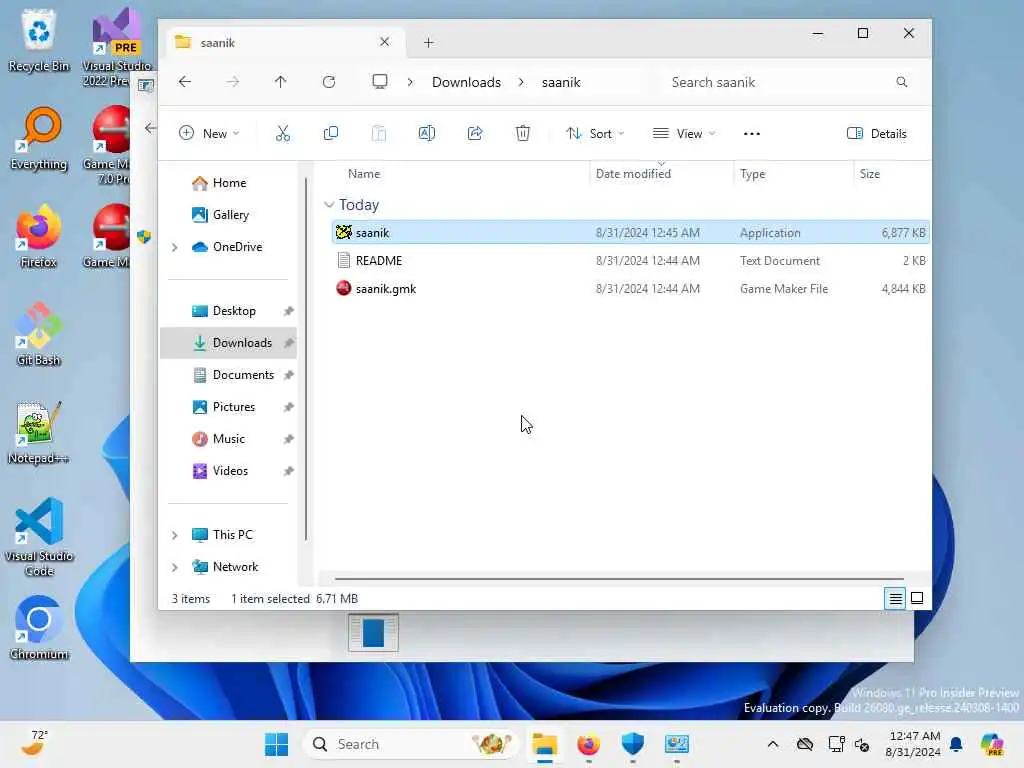Open the Git Bash desktop shortcut
Viewport: 1024px width, 768px height.
coord(39,334)
